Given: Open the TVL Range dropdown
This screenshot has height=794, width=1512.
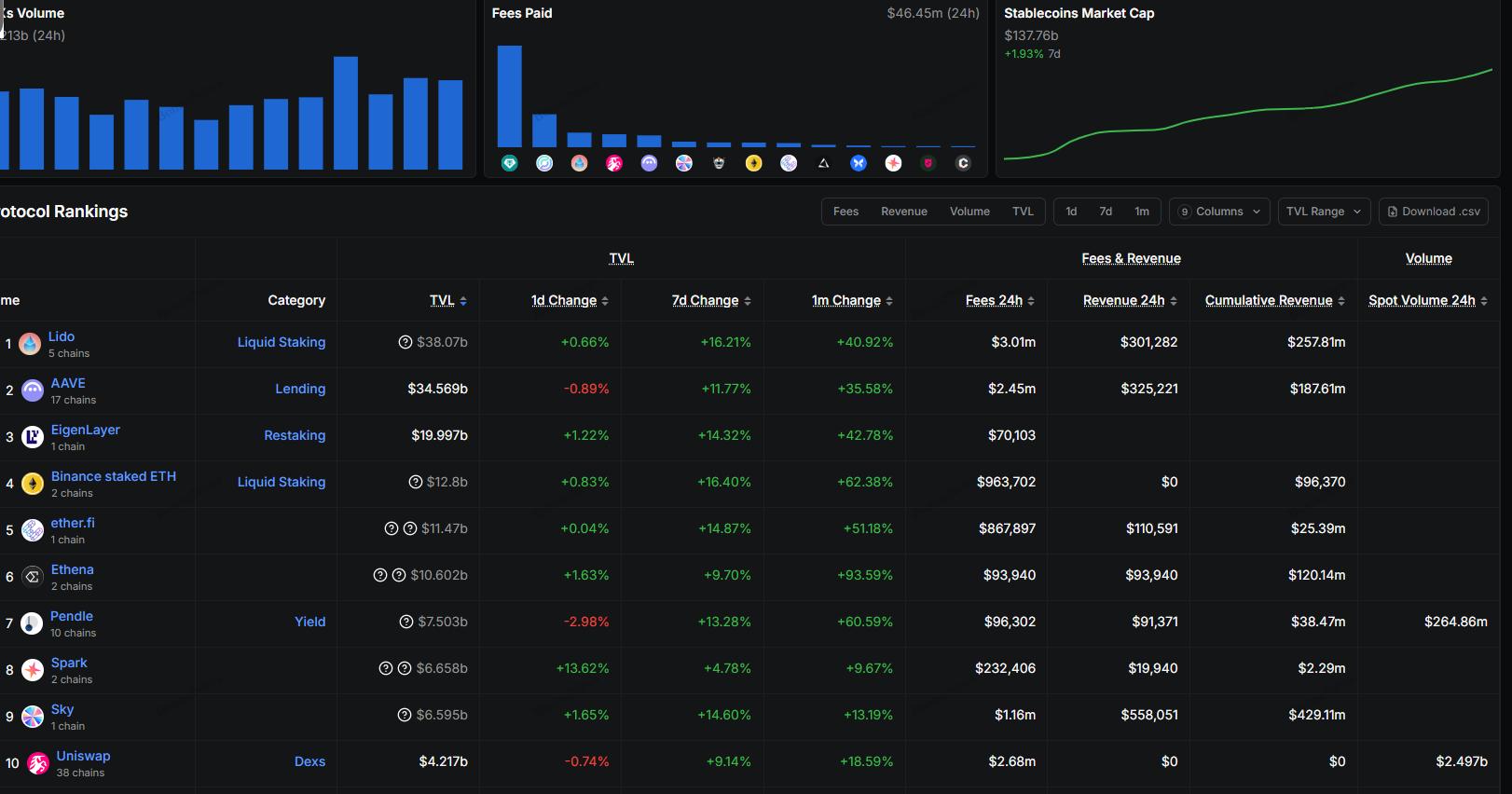Looking at the screenshot, I should pyautogui.click(x=1324, y=212).
